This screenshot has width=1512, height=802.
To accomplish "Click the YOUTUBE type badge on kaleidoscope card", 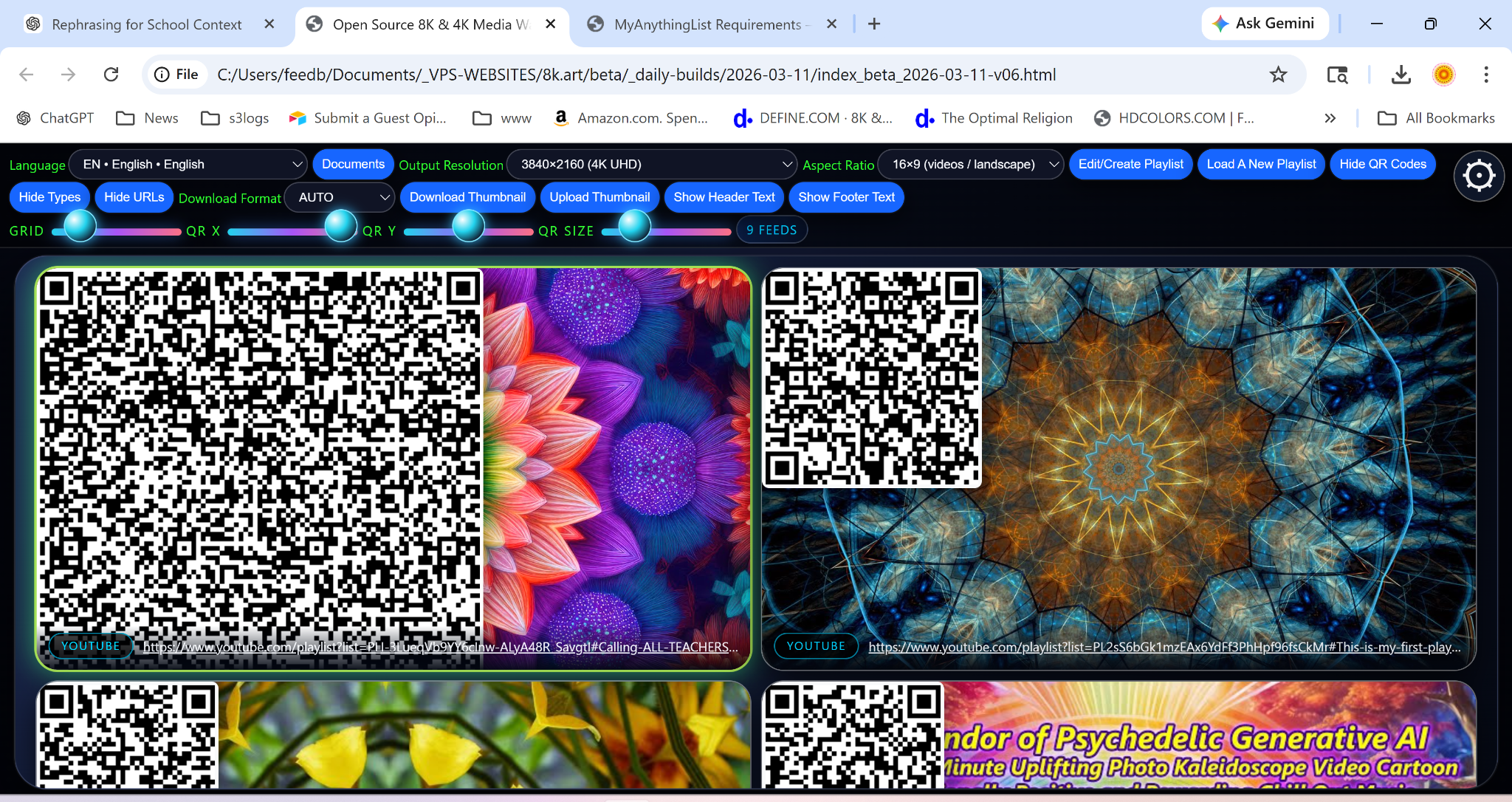I will [x=816, y=646].
